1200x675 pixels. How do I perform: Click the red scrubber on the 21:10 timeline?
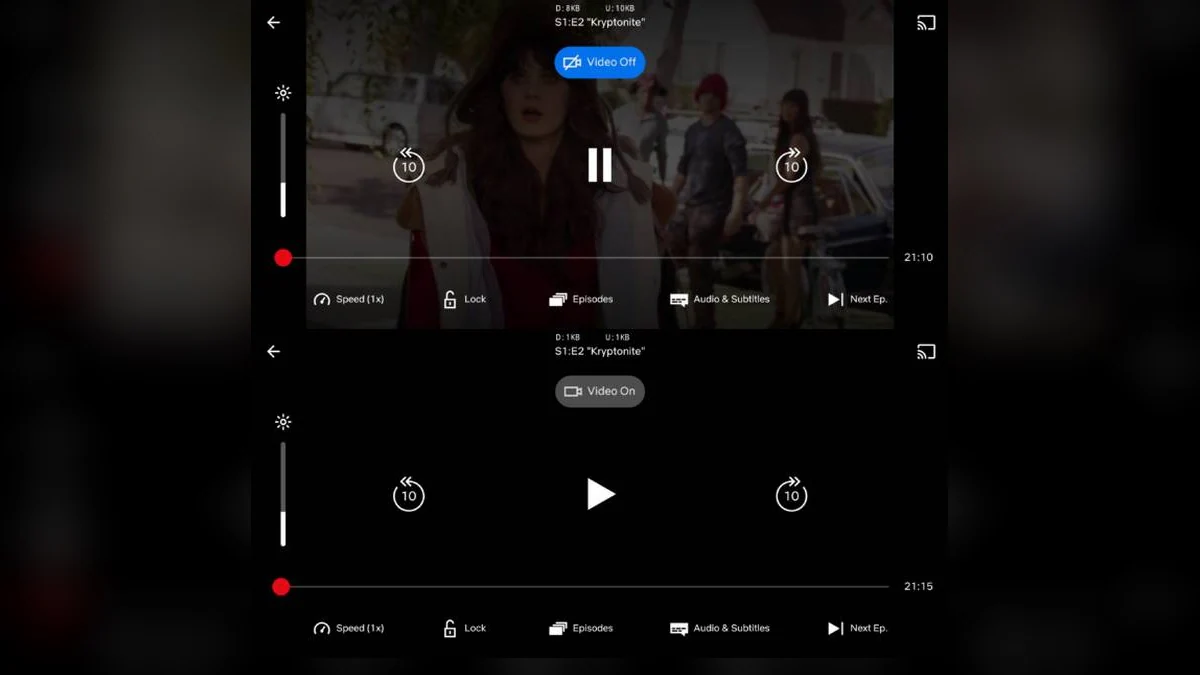(283, 258)
